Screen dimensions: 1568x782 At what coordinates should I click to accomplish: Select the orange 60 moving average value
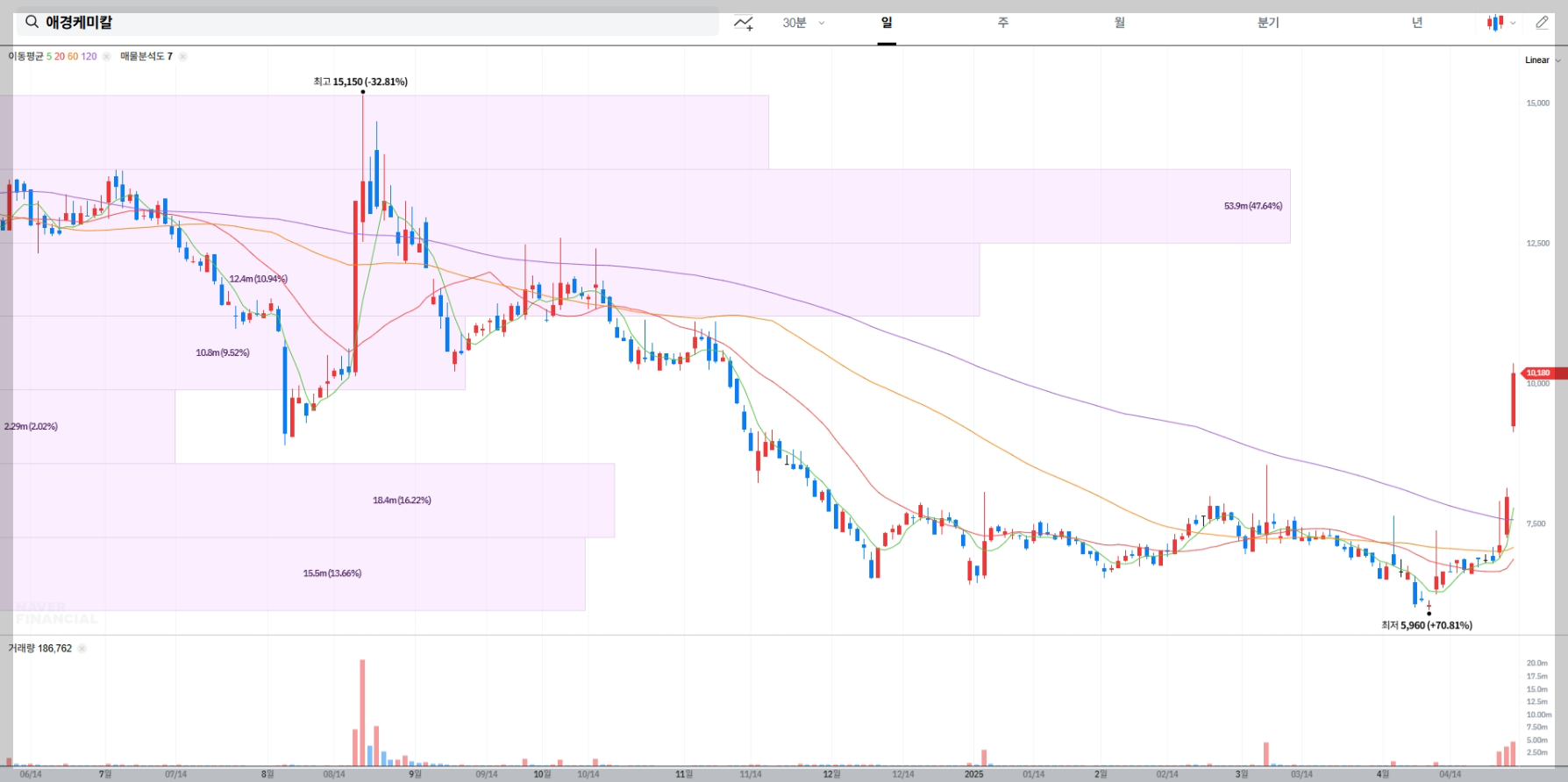click(73, 56)
